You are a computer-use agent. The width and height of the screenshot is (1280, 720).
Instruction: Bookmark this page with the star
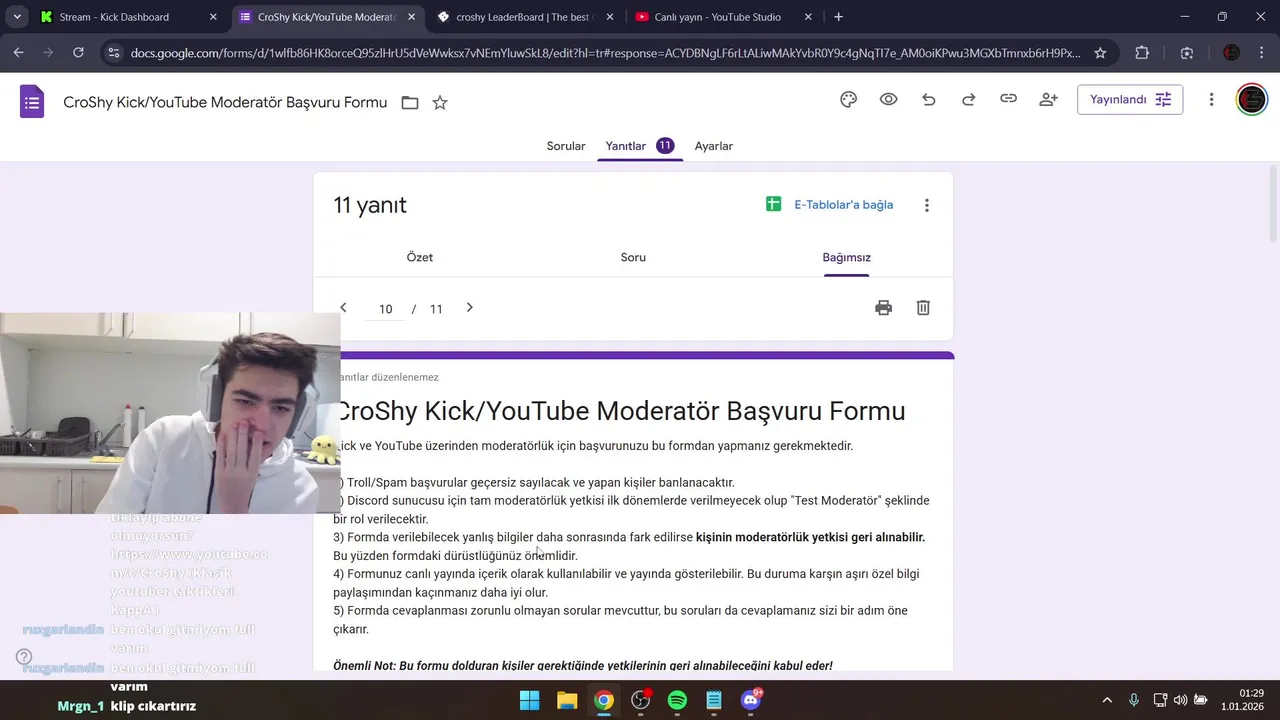point(1100,53)
